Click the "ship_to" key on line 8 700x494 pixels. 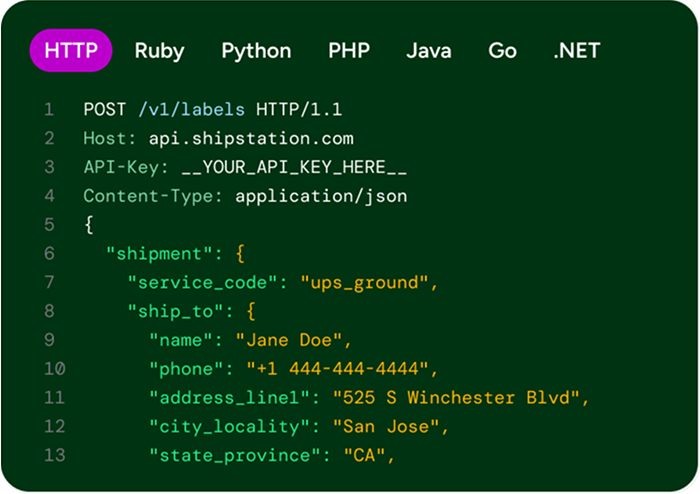click(x=175, y=311)
